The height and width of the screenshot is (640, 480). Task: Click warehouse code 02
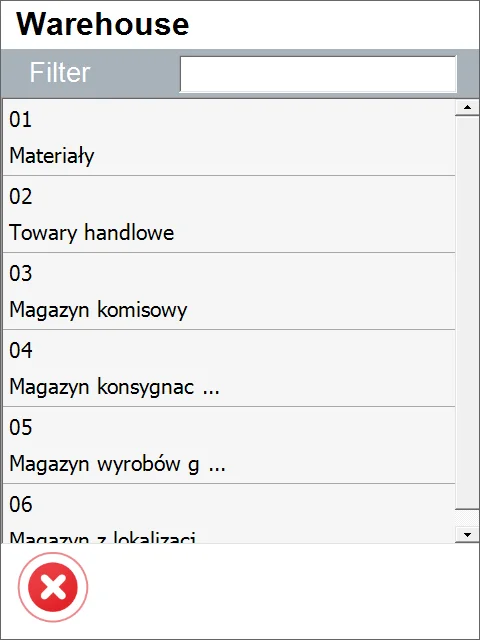pos(20,196)
